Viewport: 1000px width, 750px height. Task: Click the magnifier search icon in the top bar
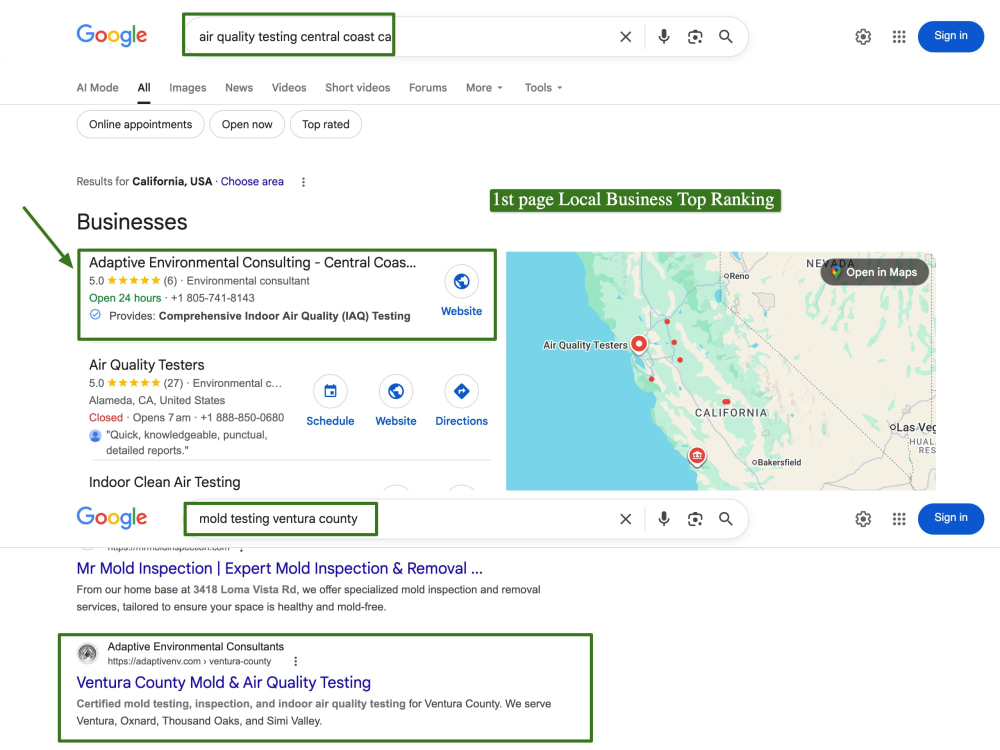click(726, 36)
